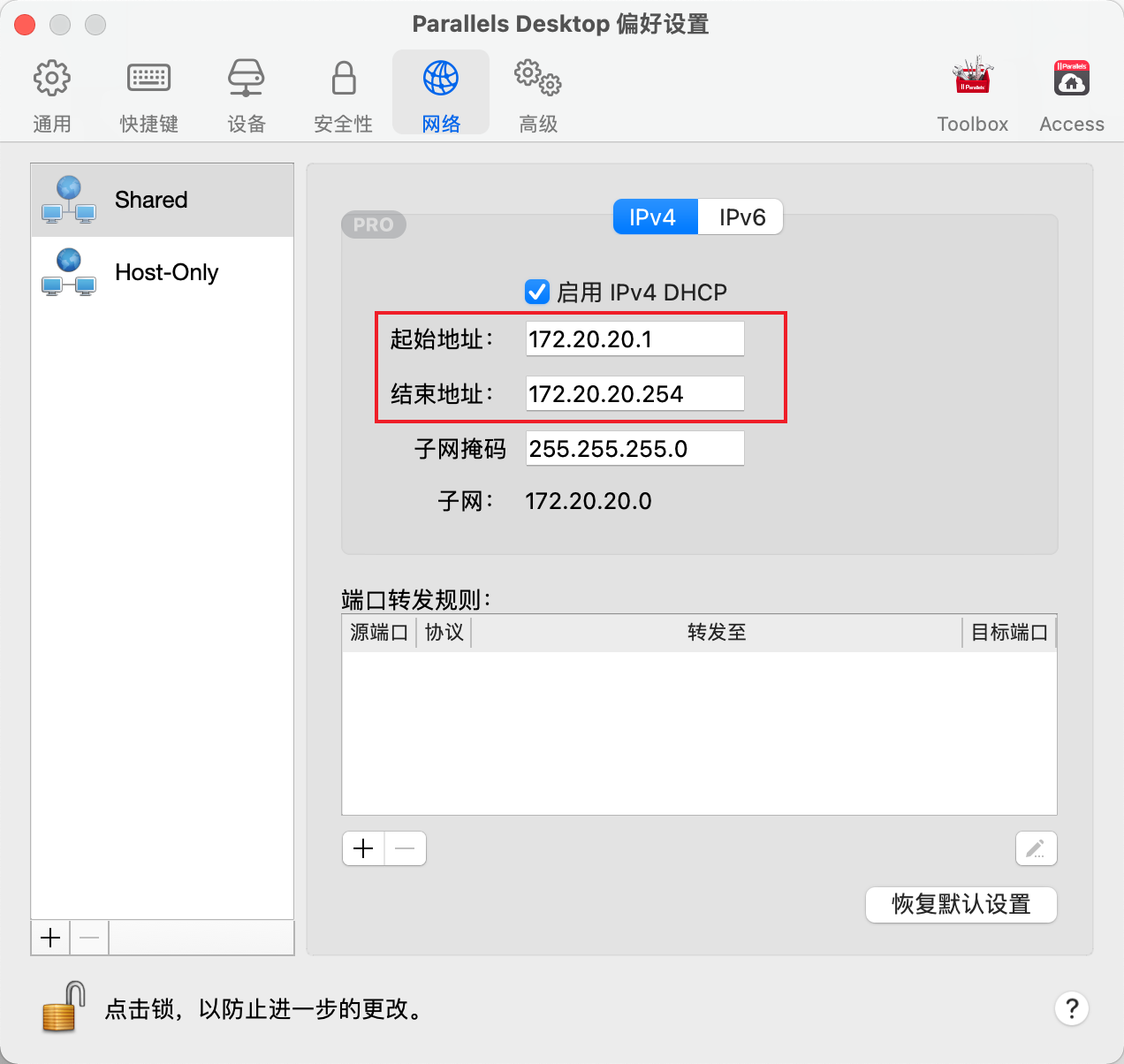Screen dimensions: 1124x1064
Task: Open the 高级 advanced gears tab
Action: [538, 95]
